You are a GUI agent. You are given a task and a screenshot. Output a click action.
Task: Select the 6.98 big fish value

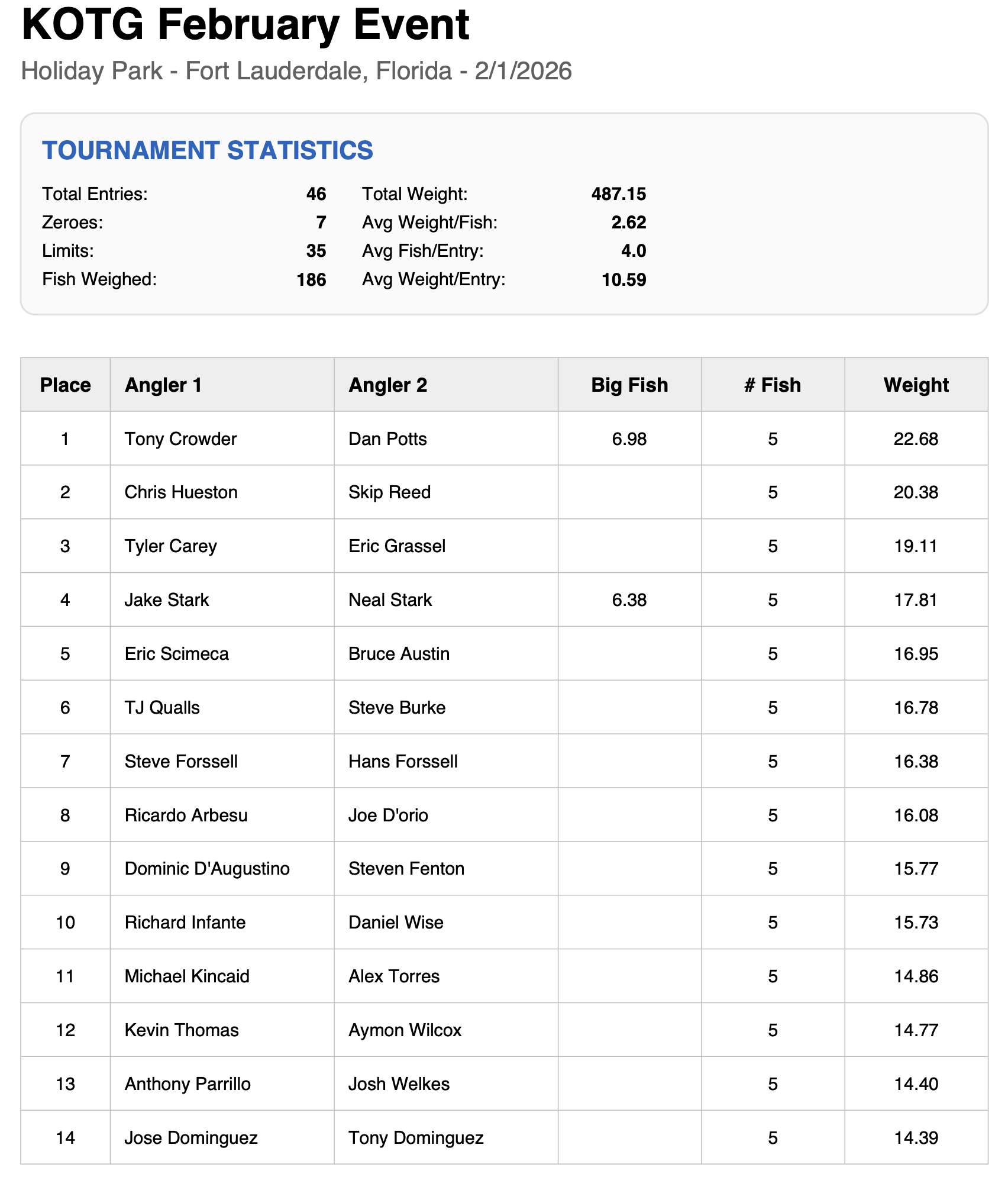pos(629,439)
